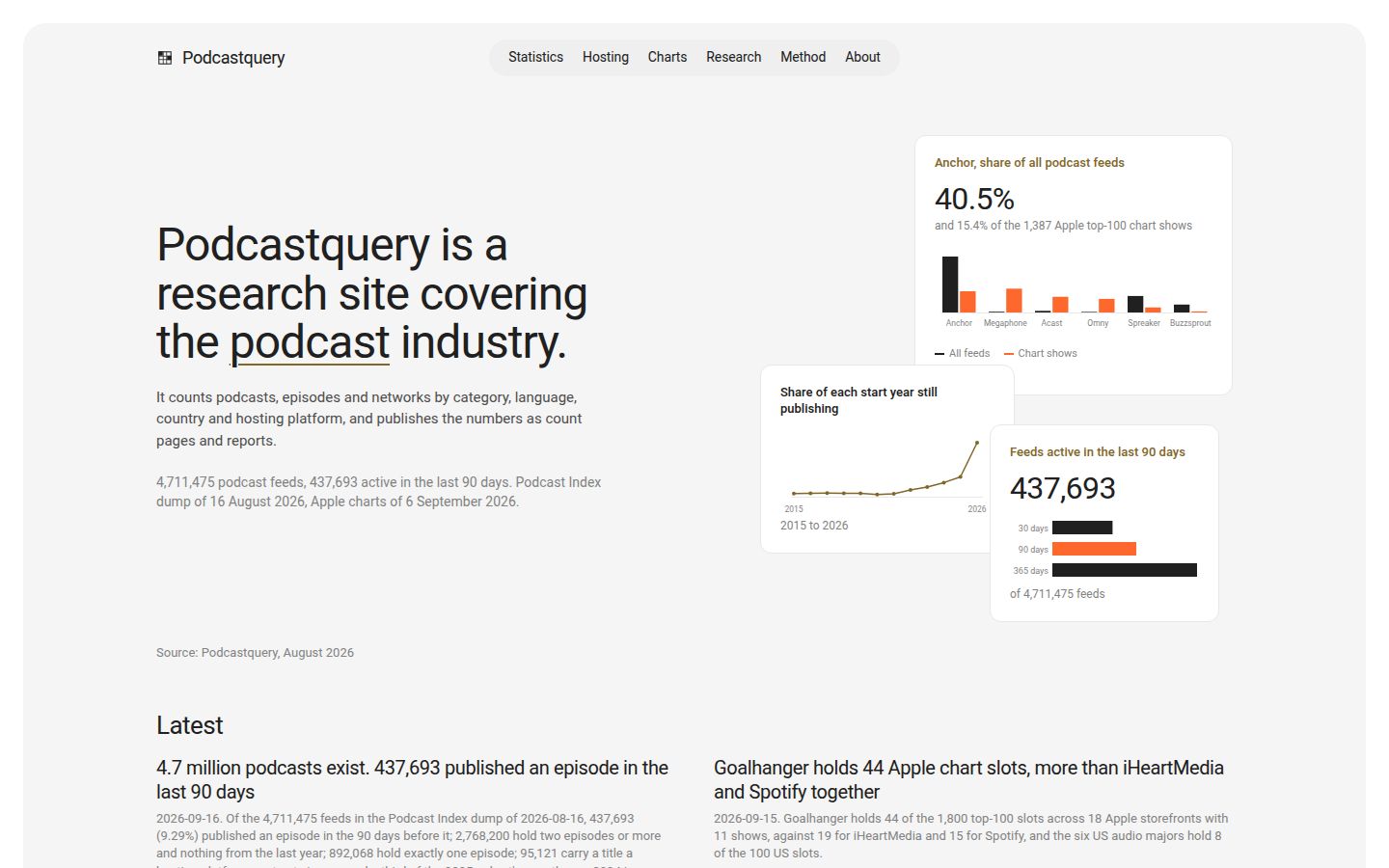
Task: Click the 365 days bar
Action: [1125, 570]
